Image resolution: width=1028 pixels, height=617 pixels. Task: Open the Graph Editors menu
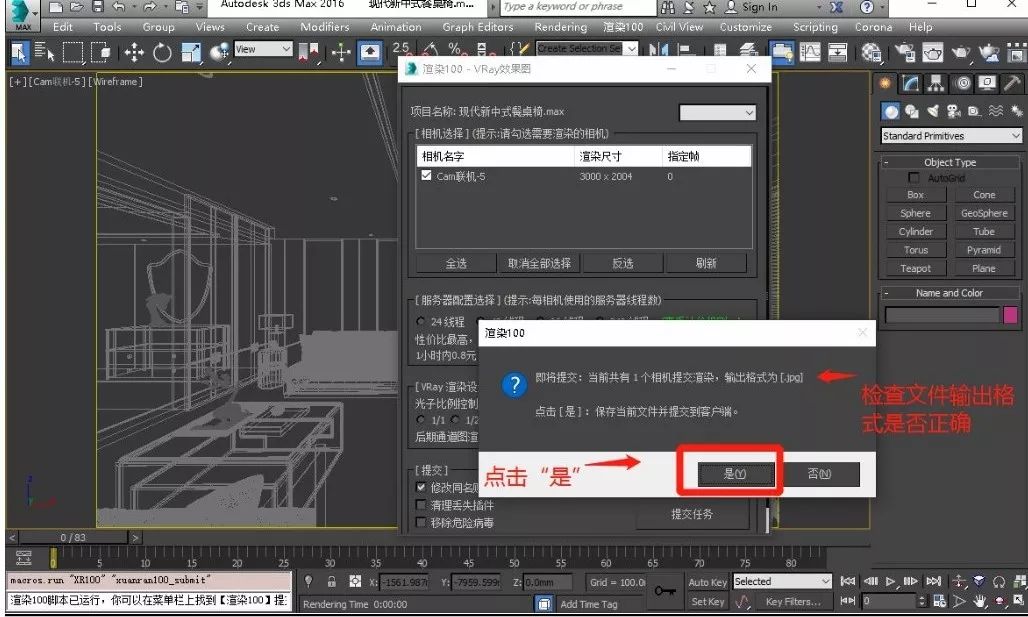pyautogui.click(x=477, y=27)
